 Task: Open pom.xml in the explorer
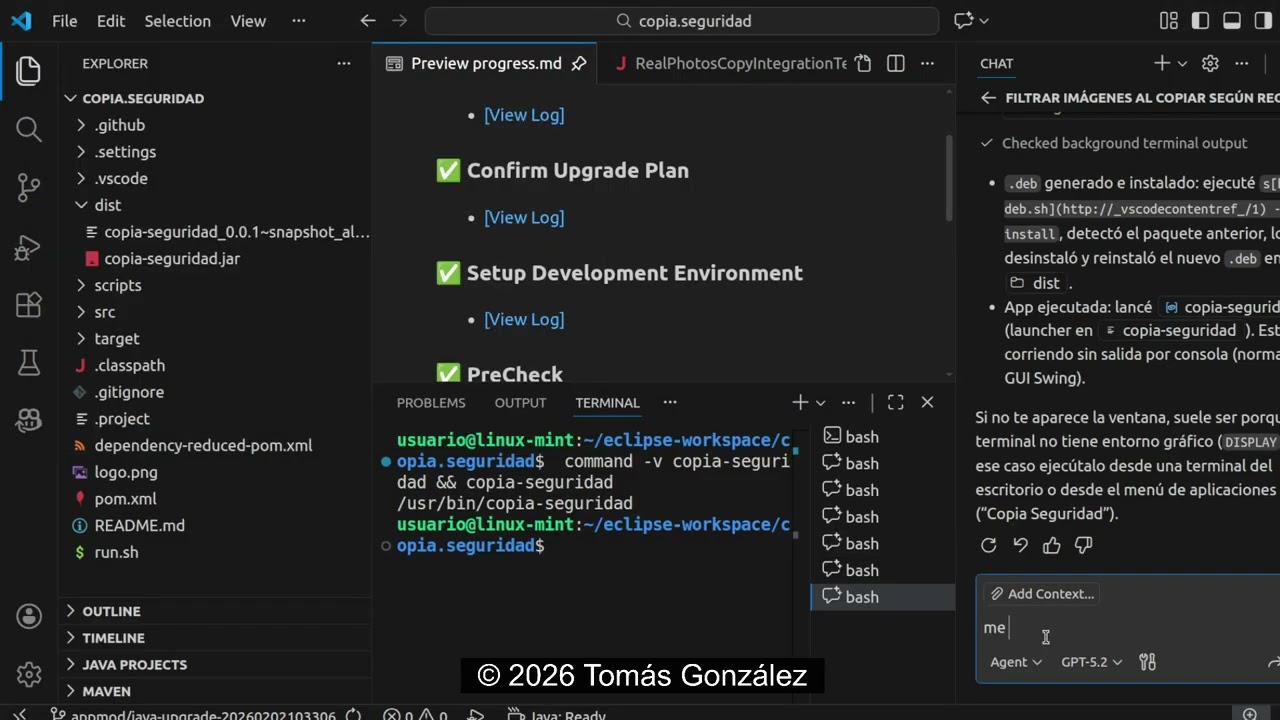tap(125, 498)
